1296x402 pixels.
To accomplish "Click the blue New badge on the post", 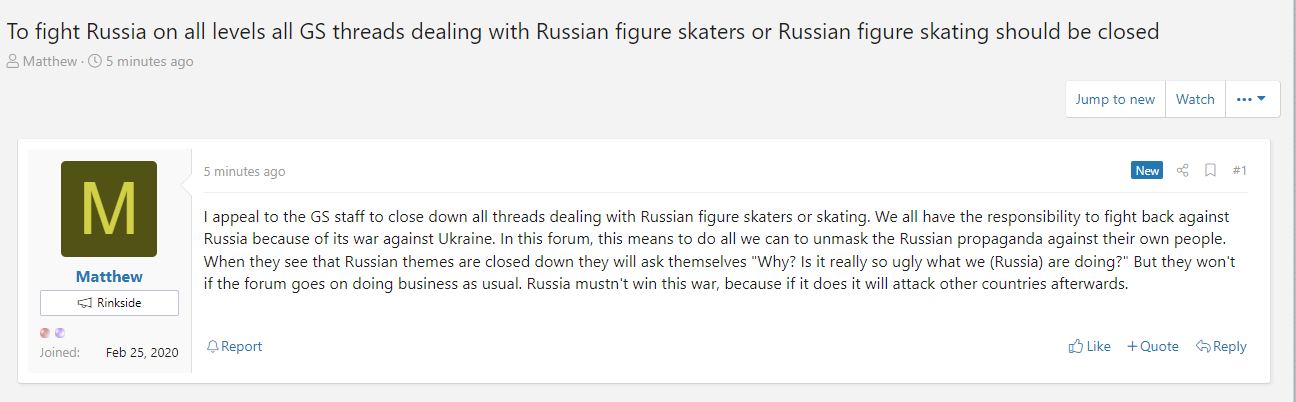I will pyautogui.click(x=1147, y=171).
